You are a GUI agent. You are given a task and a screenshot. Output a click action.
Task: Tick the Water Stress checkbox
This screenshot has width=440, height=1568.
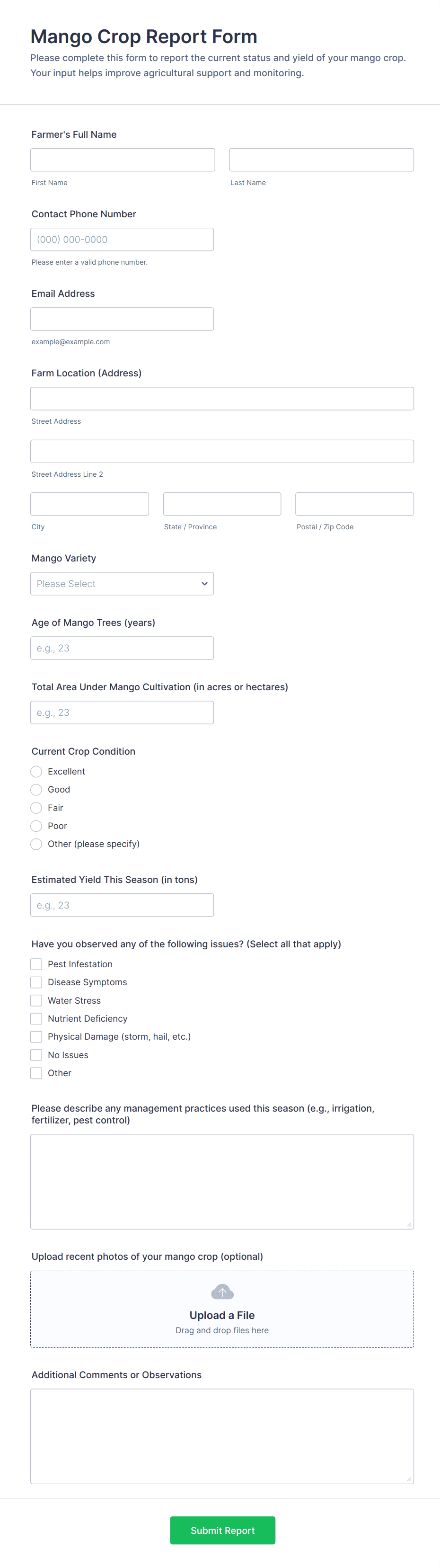pos(36,1000)
